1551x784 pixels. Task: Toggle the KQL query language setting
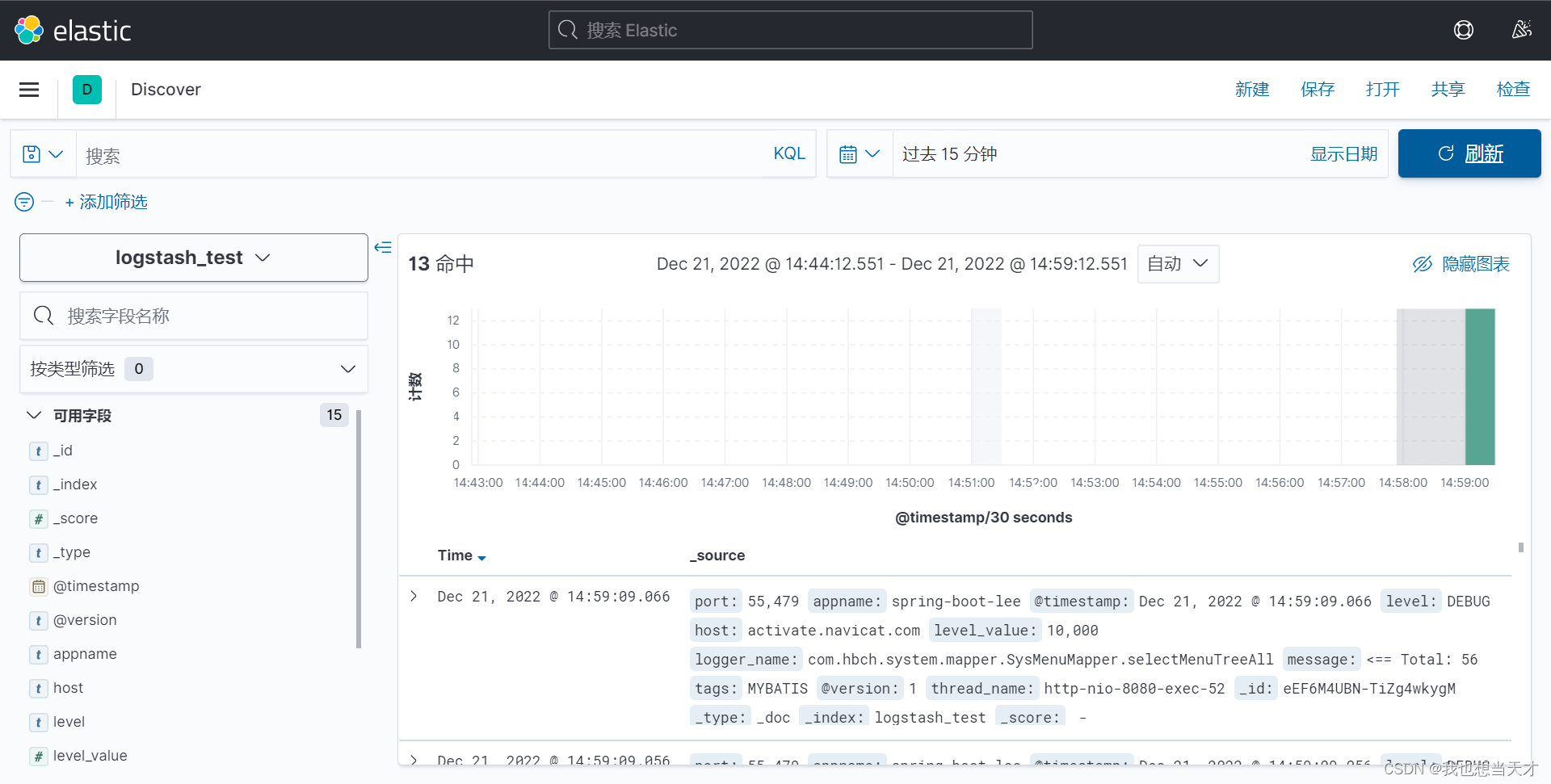coord(788,153)
